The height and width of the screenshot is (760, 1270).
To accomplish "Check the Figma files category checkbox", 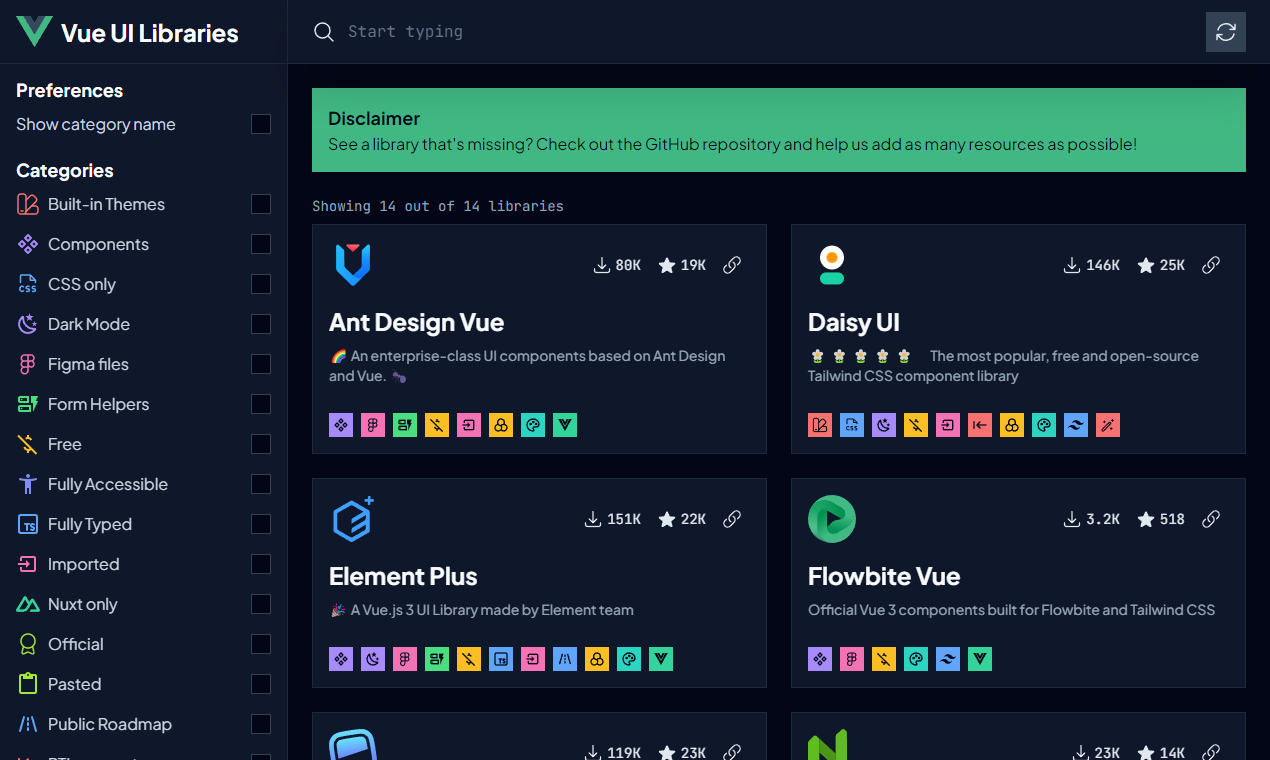I will click(x=261, y=364).
